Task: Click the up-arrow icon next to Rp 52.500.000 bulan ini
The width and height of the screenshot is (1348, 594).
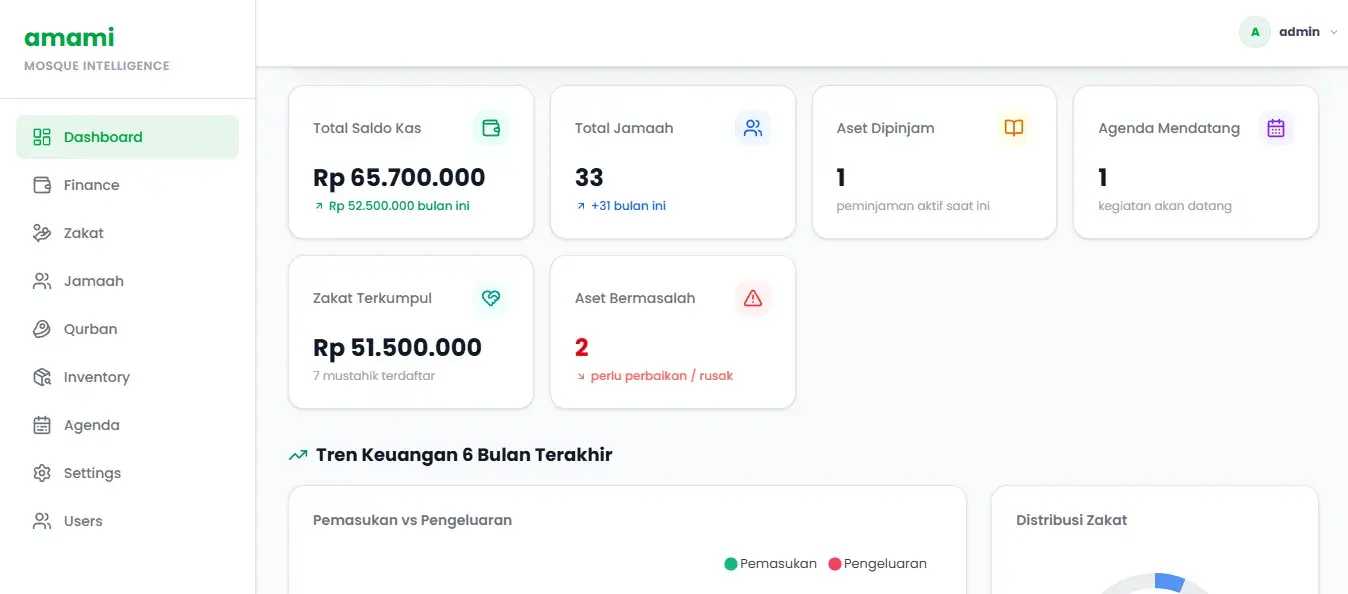Action: [319, 207]
